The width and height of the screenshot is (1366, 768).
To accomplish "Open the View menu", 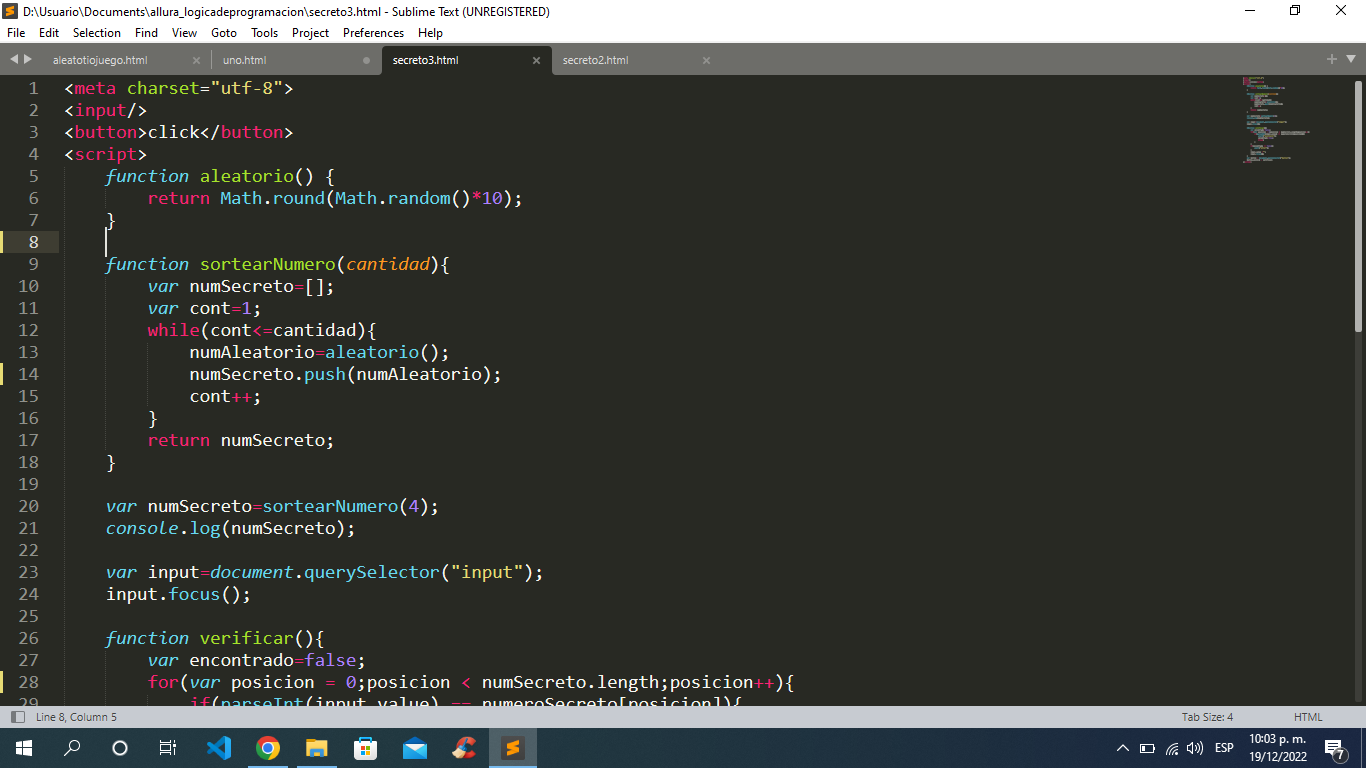I will click(x=184, y=33).
